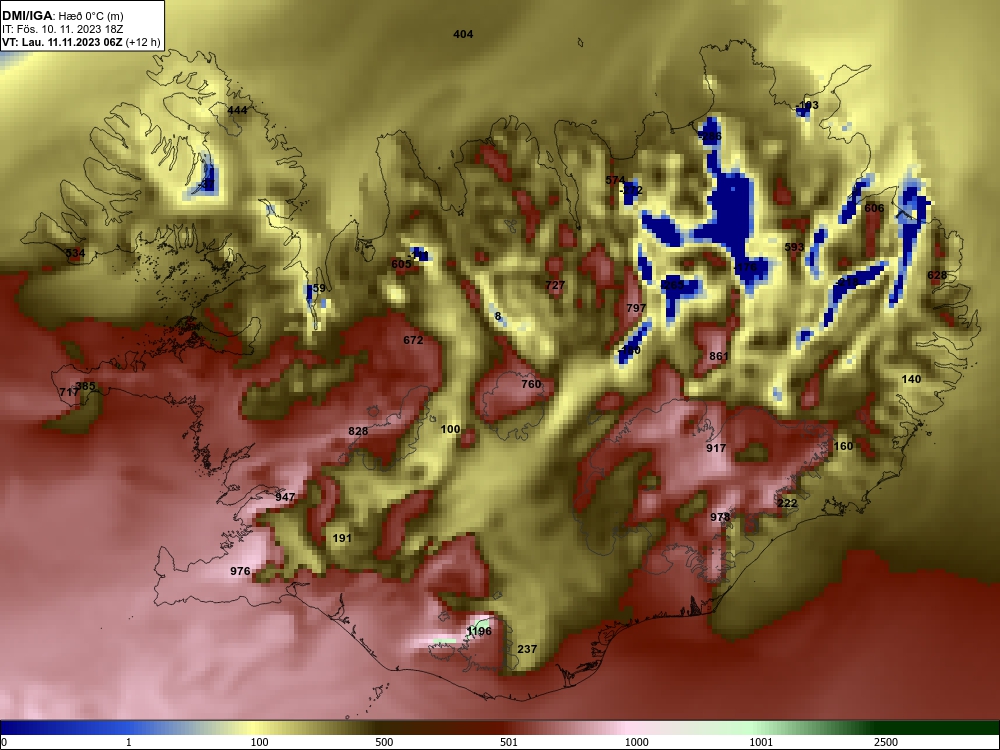
Task: Click the 797 label
Action: coord(636,307)
